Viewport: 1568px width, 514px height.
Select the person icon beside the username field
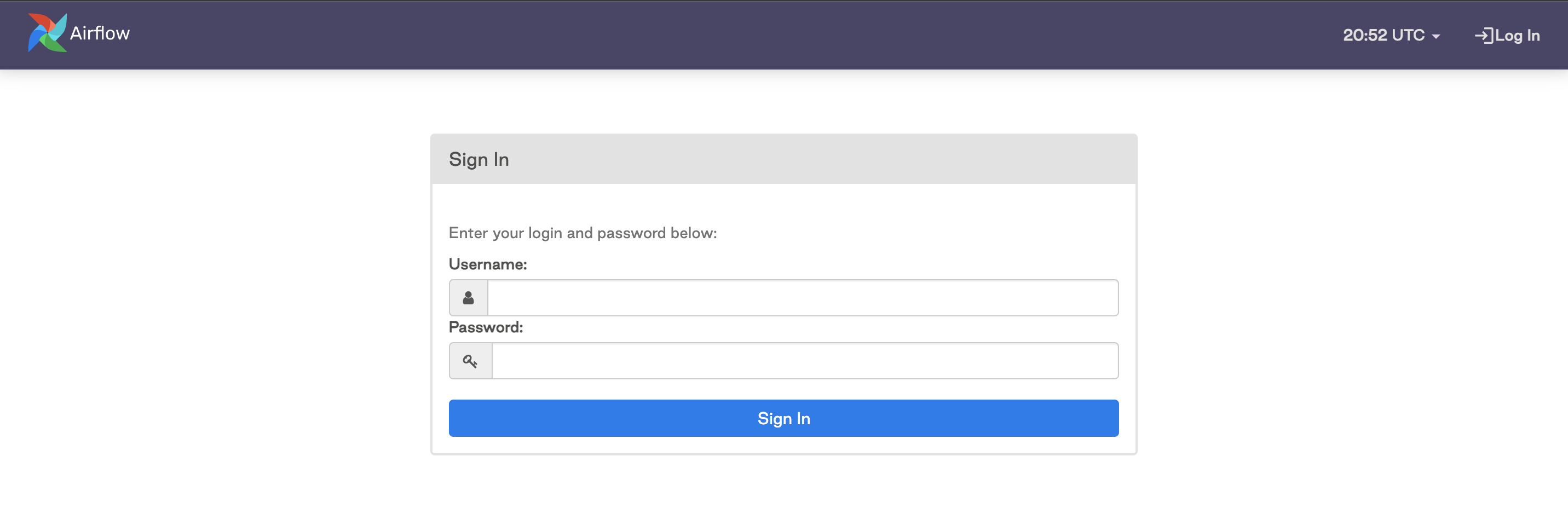click(468, 297)
